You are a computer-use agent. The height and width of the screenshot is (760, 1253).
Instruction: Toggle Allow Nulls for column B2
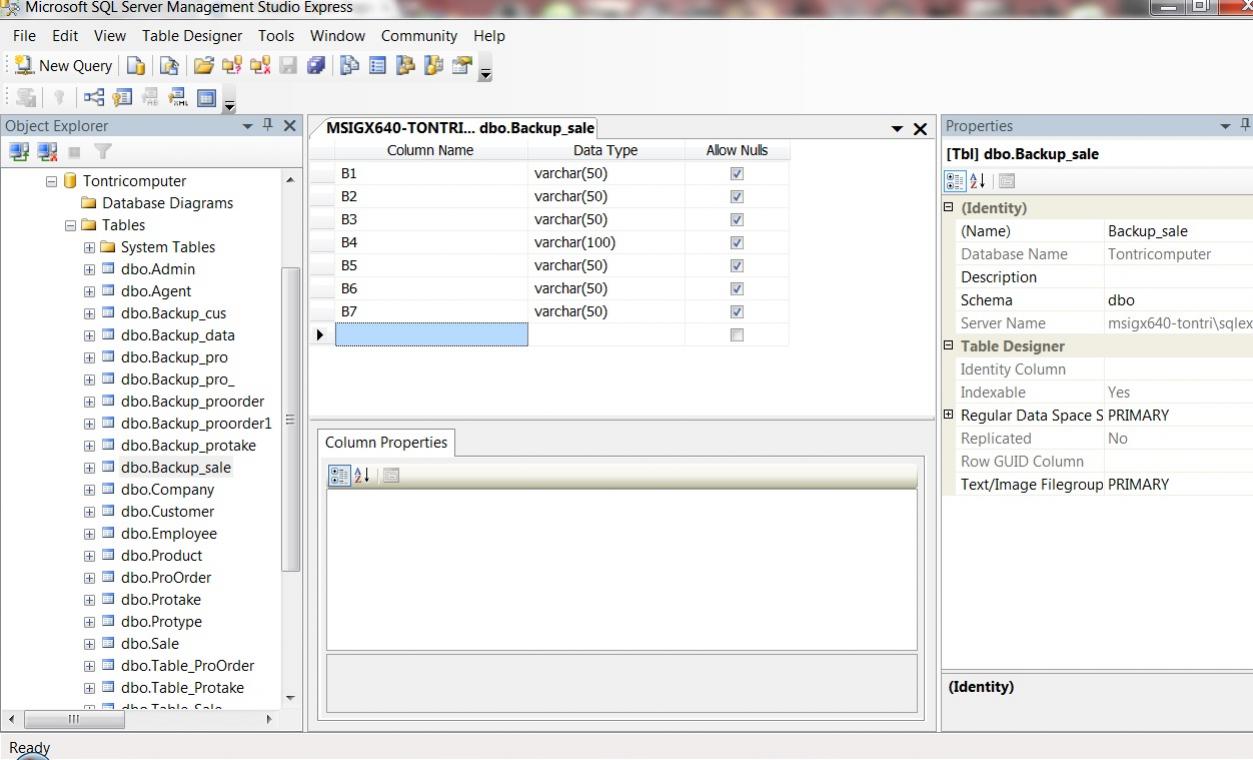[x=737, y=196]
